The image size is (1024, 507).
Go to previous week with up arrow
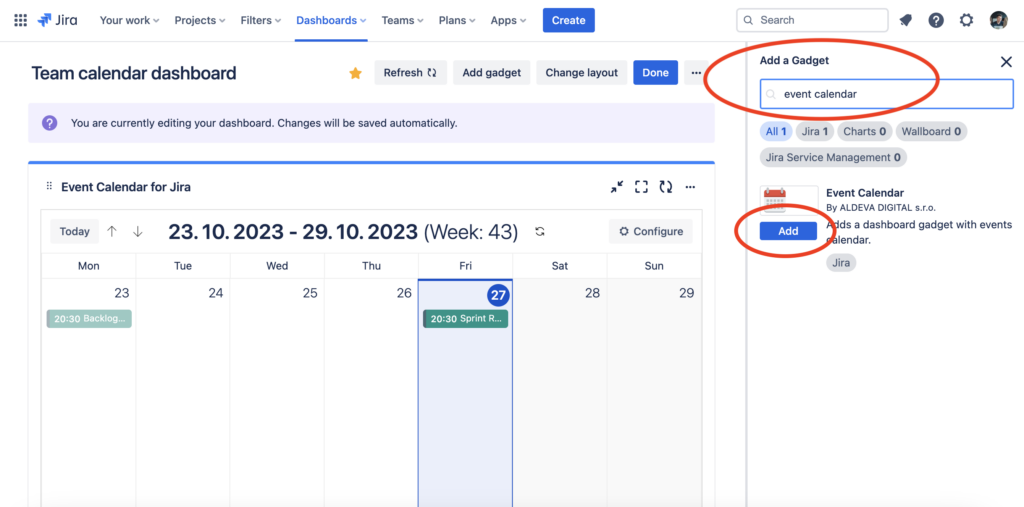[x=112, y=231]
